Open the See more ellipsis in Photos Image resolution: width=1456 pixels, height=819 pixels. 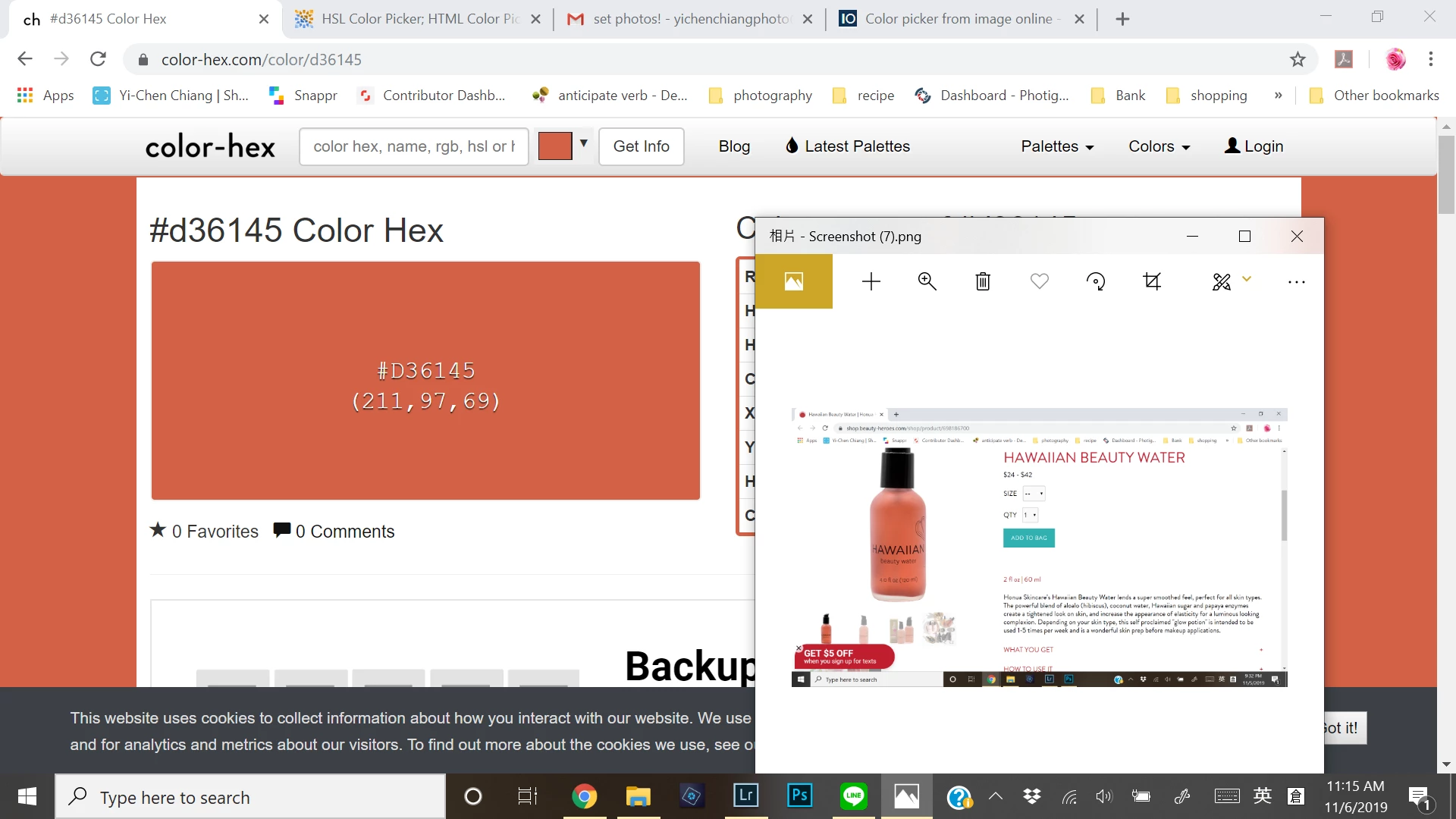(1297, 281)
